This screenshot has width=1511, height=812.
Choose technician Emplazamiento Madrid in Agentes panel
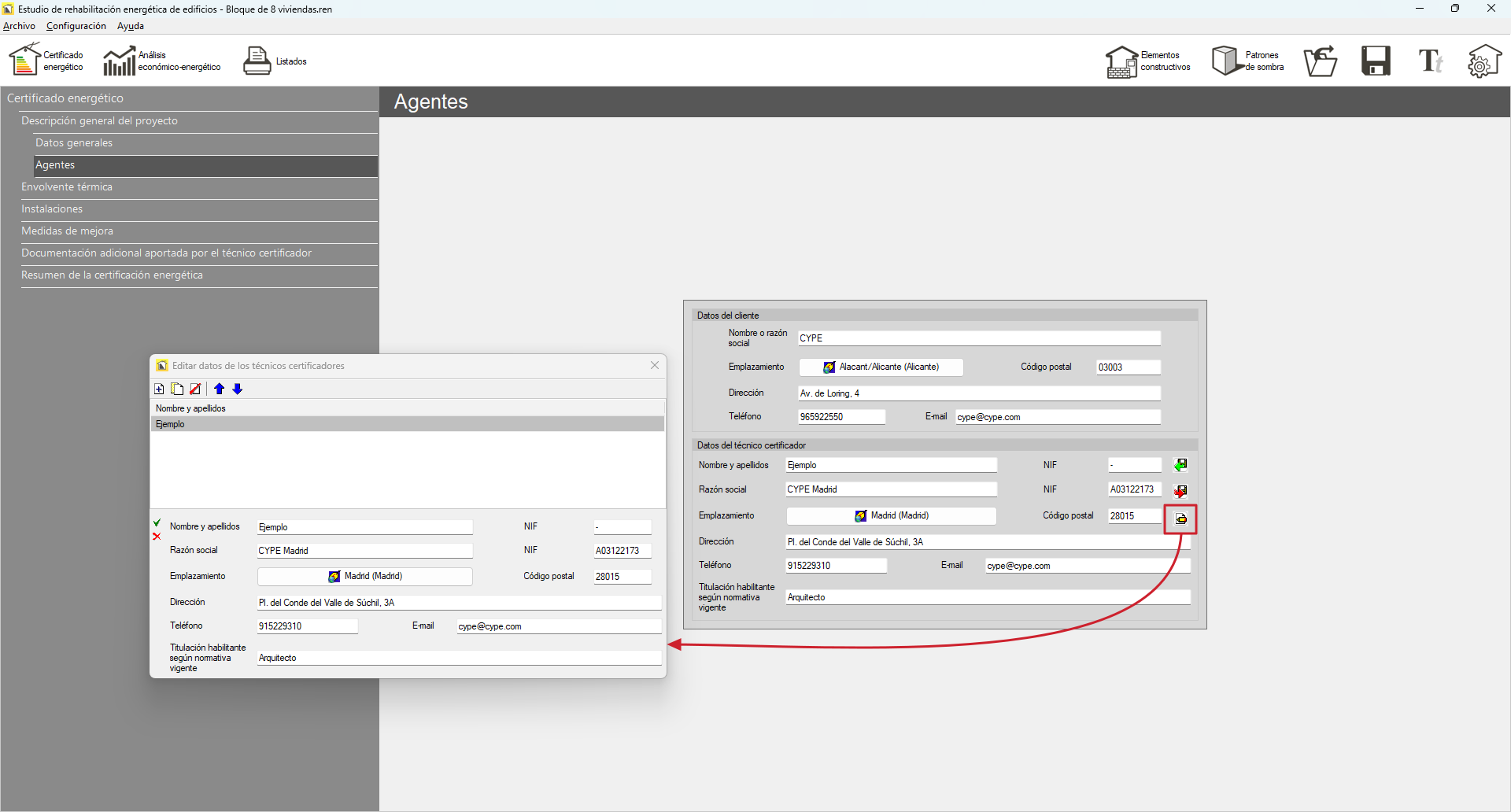click(x=892, y=516)
